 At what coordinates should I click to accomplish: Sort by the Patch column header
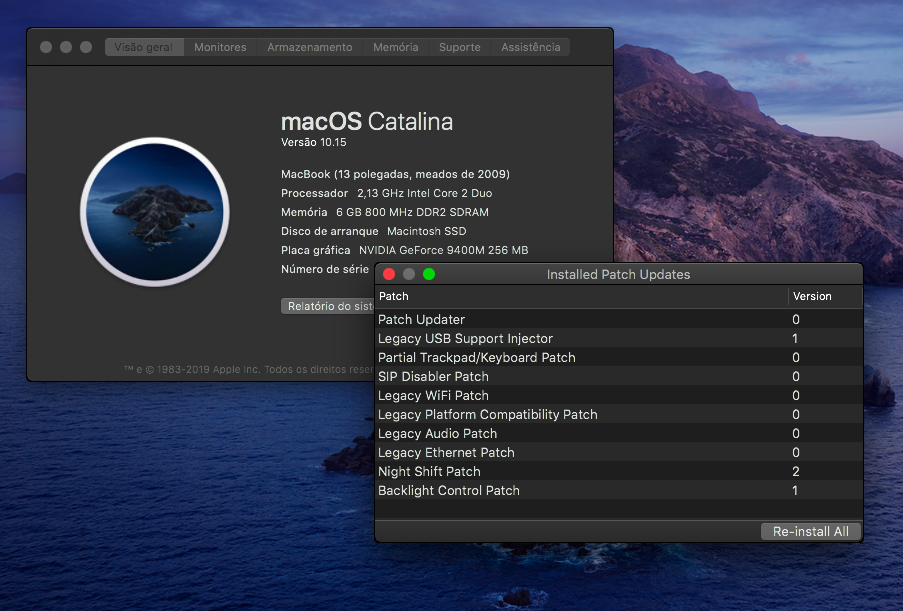pos(582,297)
